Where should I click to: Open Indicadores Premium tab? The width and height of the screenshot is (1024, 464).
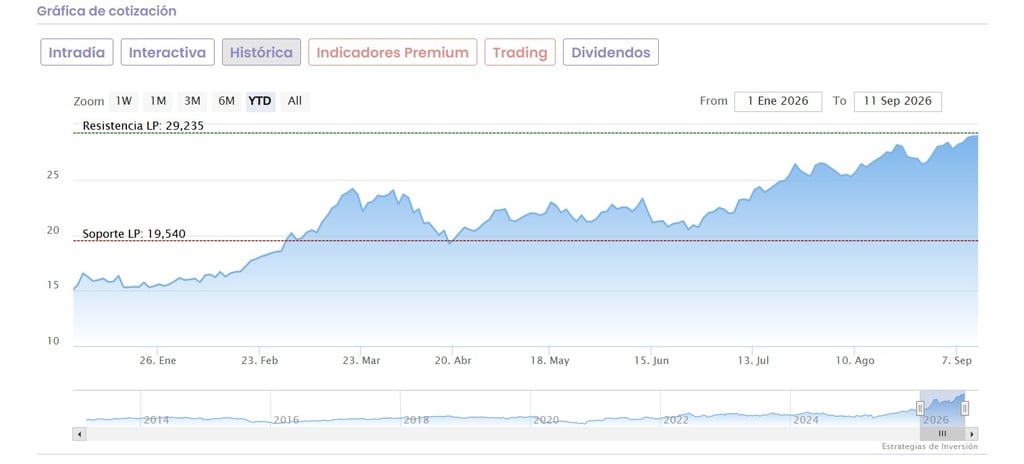click(x=392, y=52)
